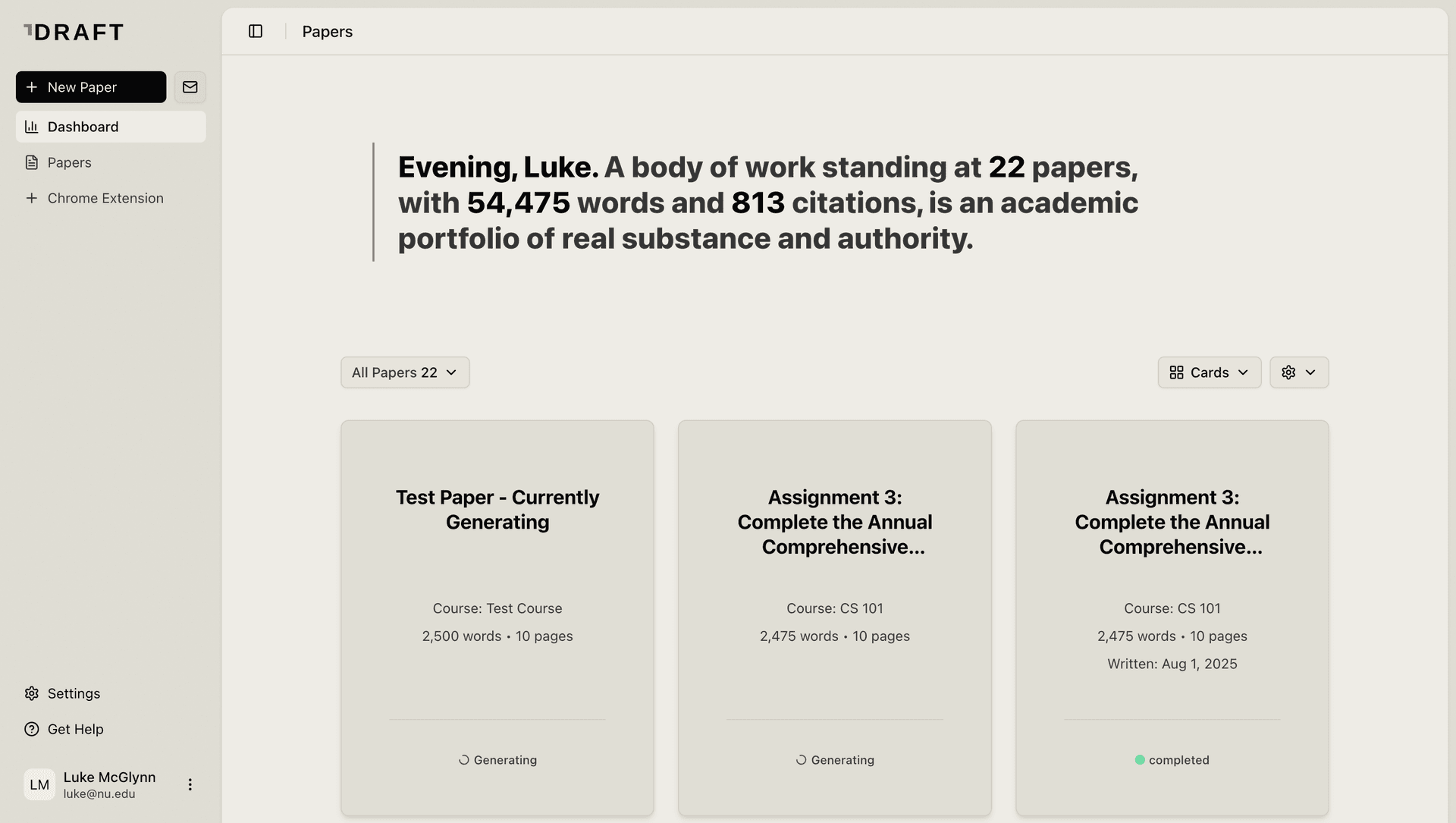
Task: Go to Papers in sidebar
Action: pyautogui.click(x=70, y=162)
